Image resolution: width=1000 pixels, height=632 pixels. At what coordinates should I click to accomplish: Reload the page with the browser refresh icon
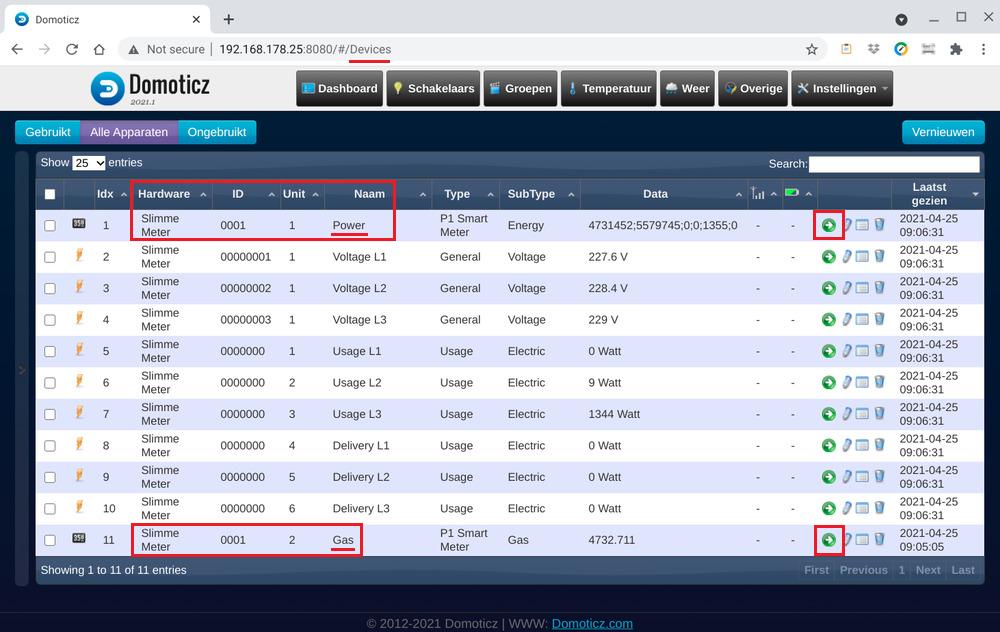point(72,49)
